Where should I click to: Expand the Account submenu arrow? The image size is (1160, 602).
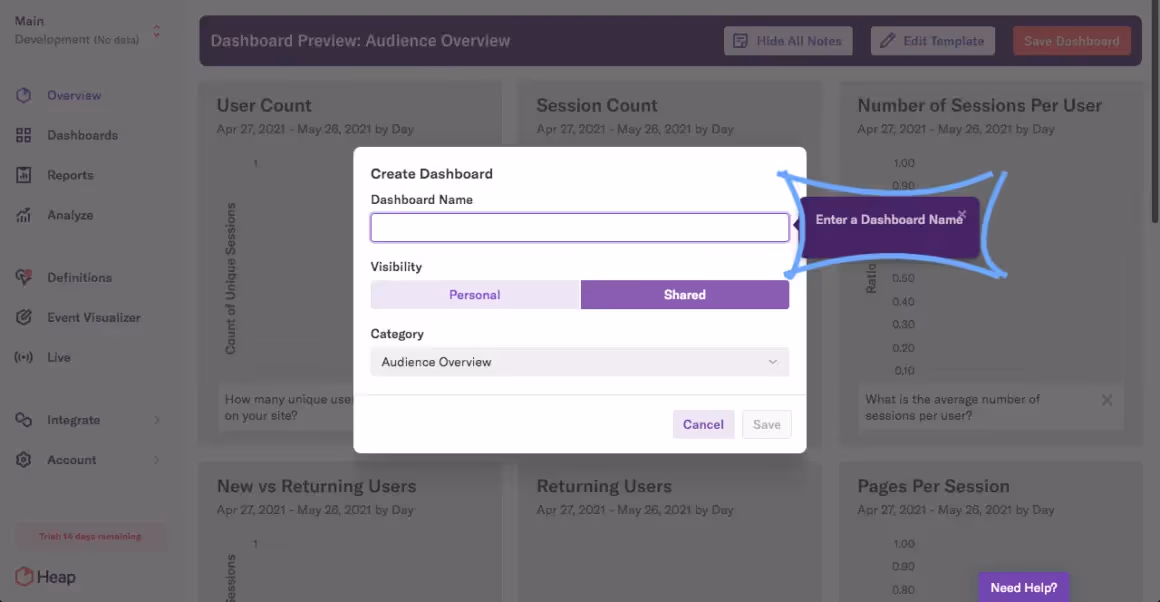[157, 460]
